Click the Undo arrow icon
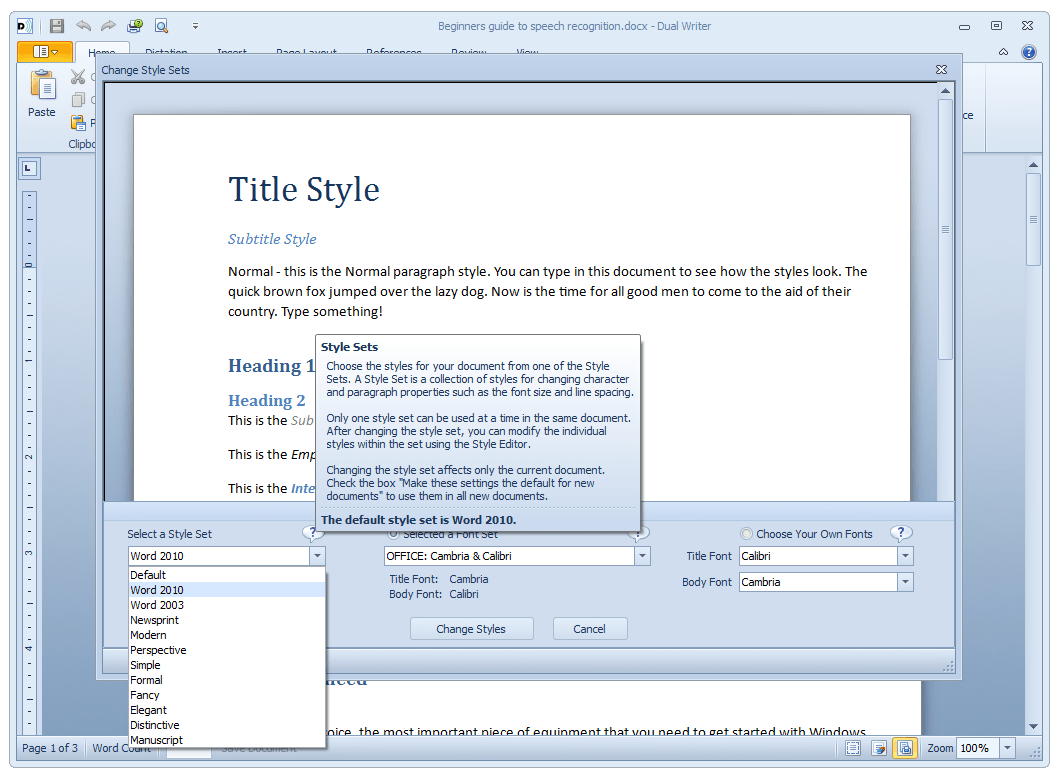The image size is (1058, 779). (84, 26)
